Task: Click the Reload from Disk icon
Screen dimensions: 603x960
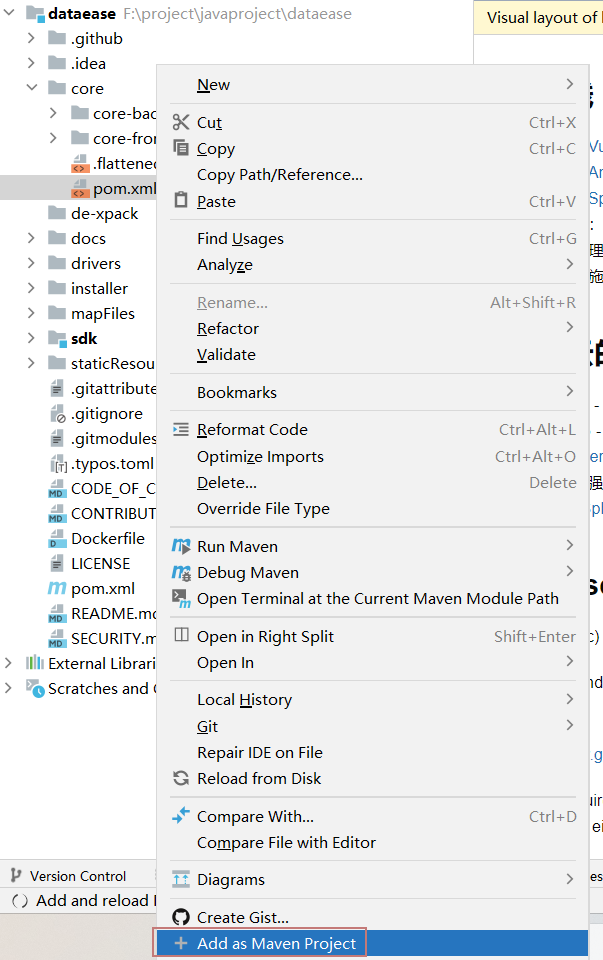Action: pos(181,778)
